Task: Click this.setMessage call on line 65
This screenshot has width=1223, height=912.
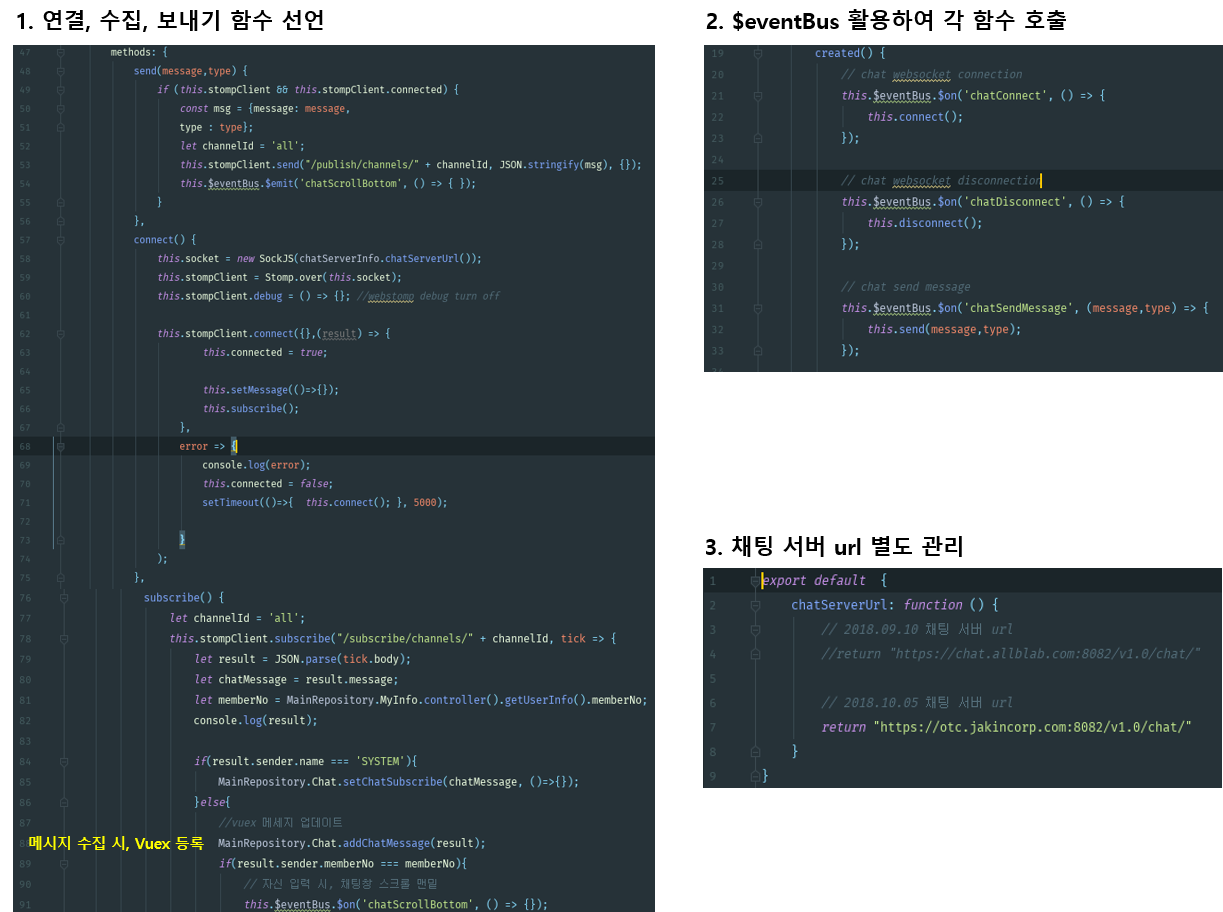Action: tap(271, 390)
